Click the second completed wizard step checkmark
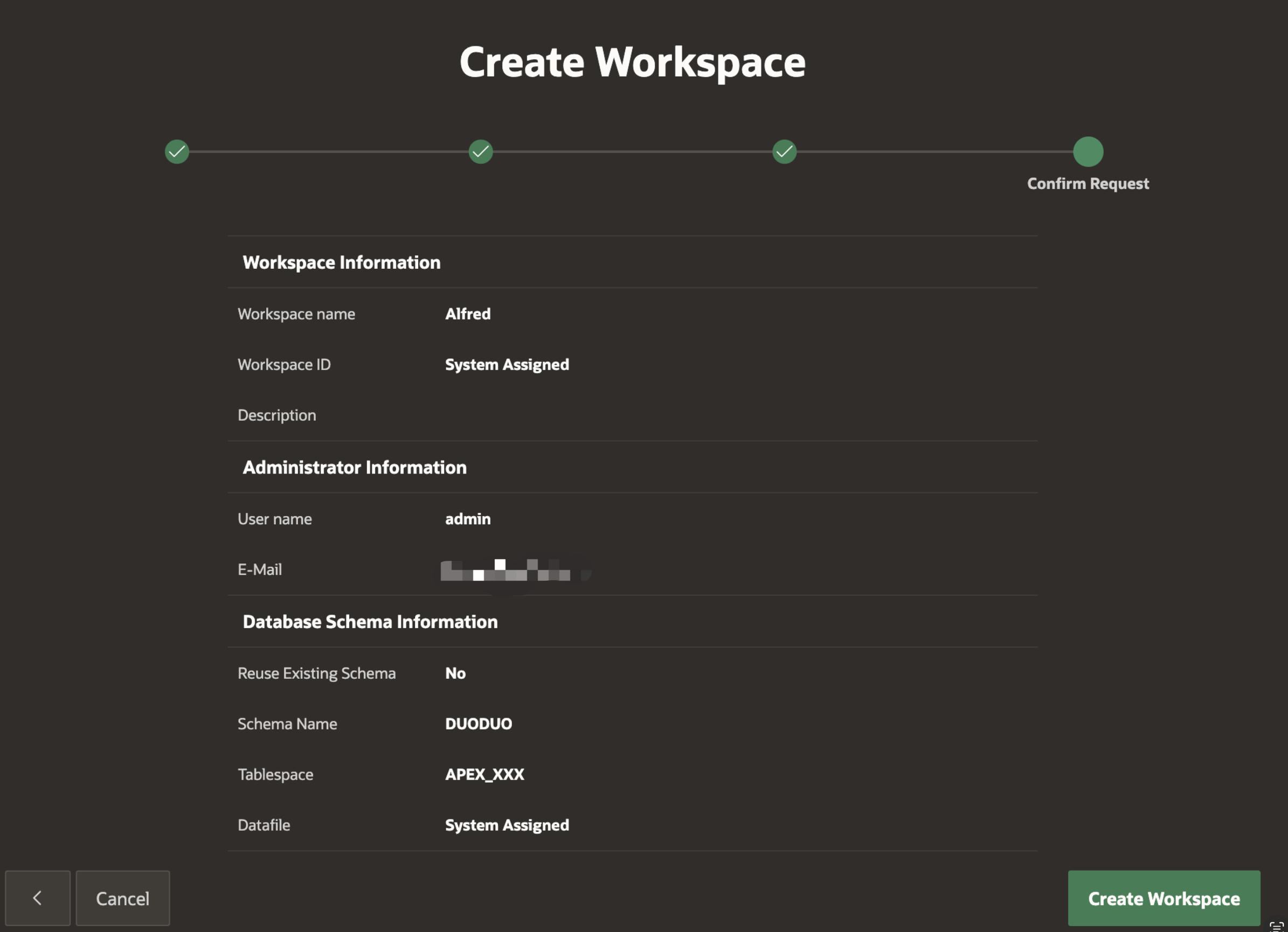 coord(481,151)
